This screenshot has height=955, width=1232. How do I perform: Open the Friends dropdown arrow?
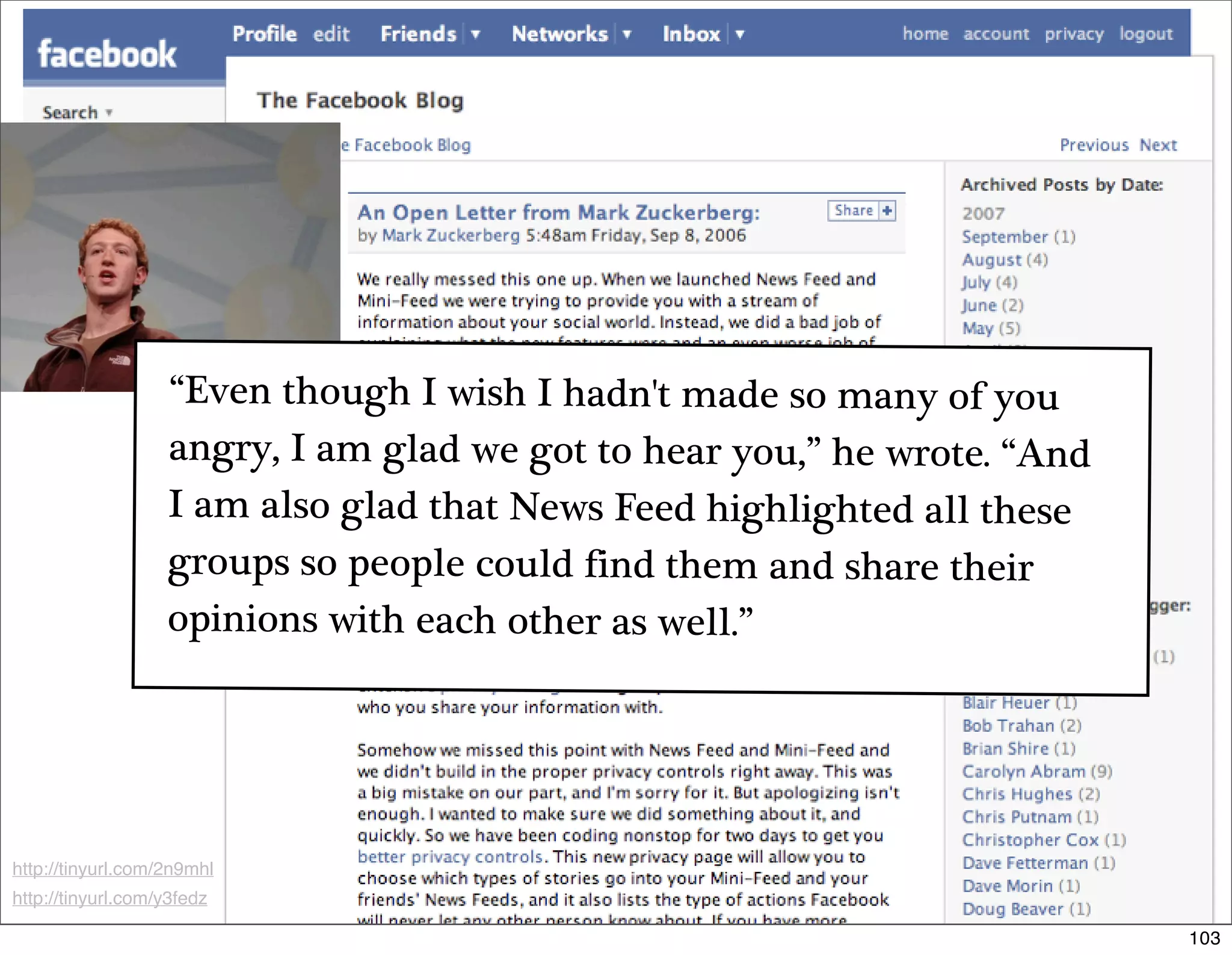(x=475, y=34)
